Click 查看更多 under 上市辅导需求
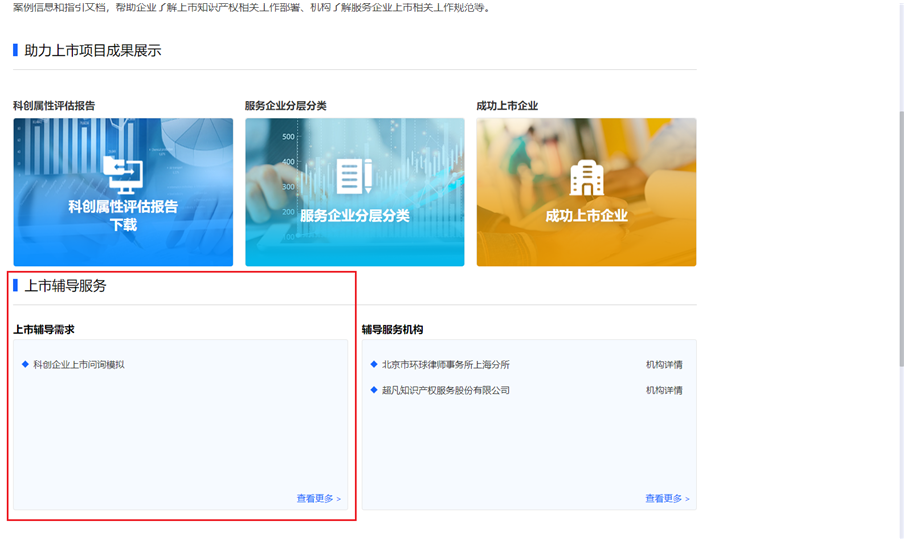Screen dimensions: 908x555 point(318,498)
